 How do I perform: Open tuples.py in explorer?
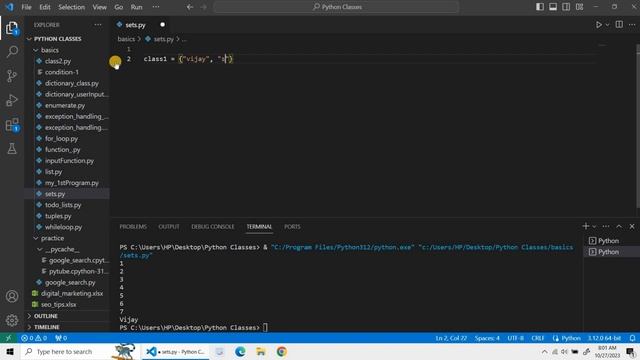58,216
